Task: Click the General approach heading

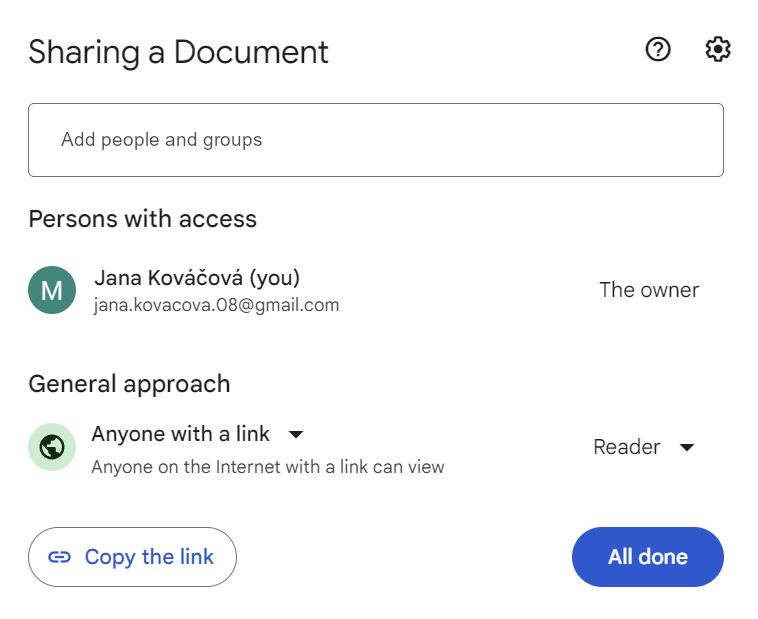Action: (129, 384)
